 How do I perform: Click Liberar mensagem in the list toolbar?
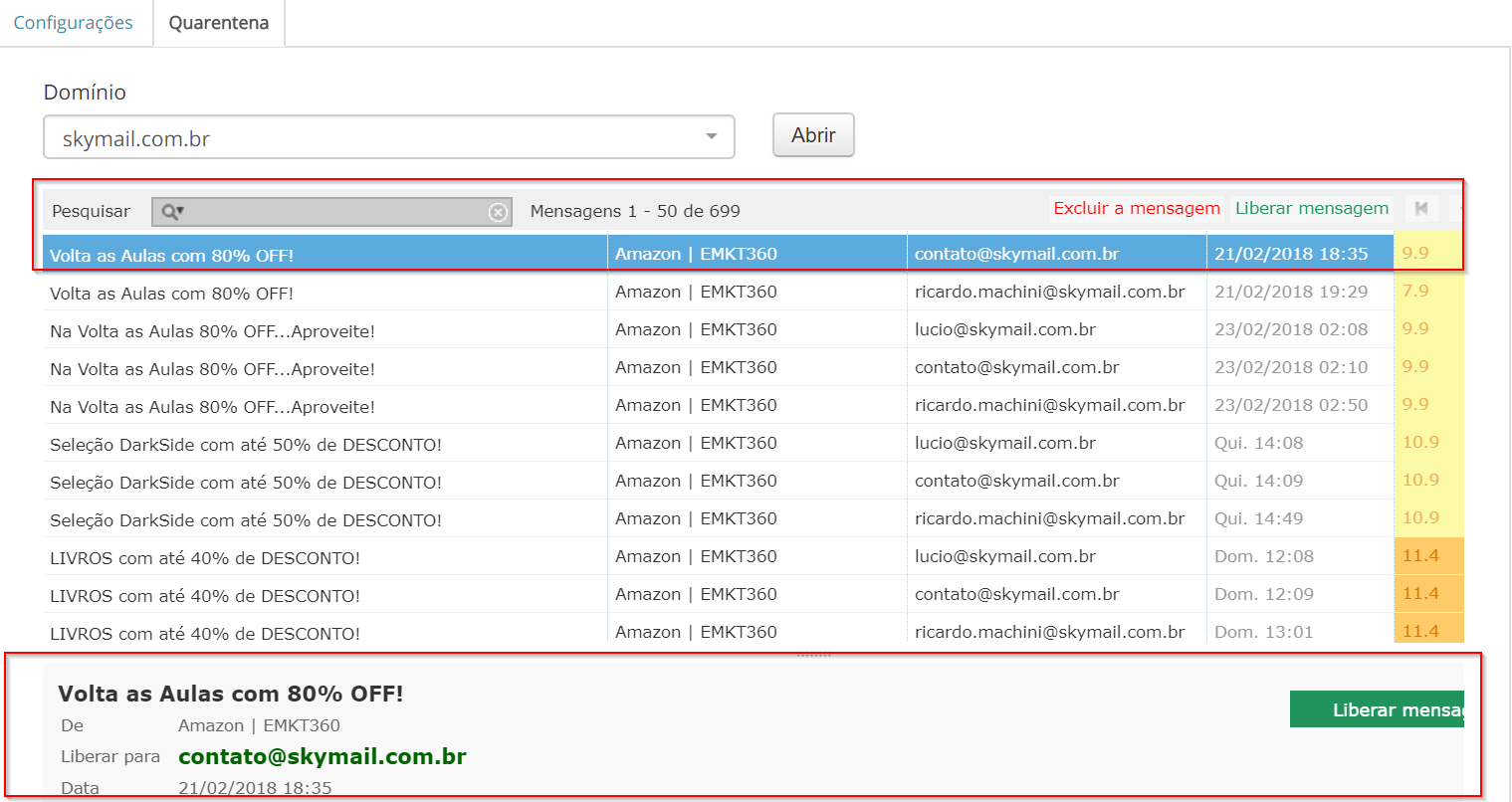pos(1311,208)
